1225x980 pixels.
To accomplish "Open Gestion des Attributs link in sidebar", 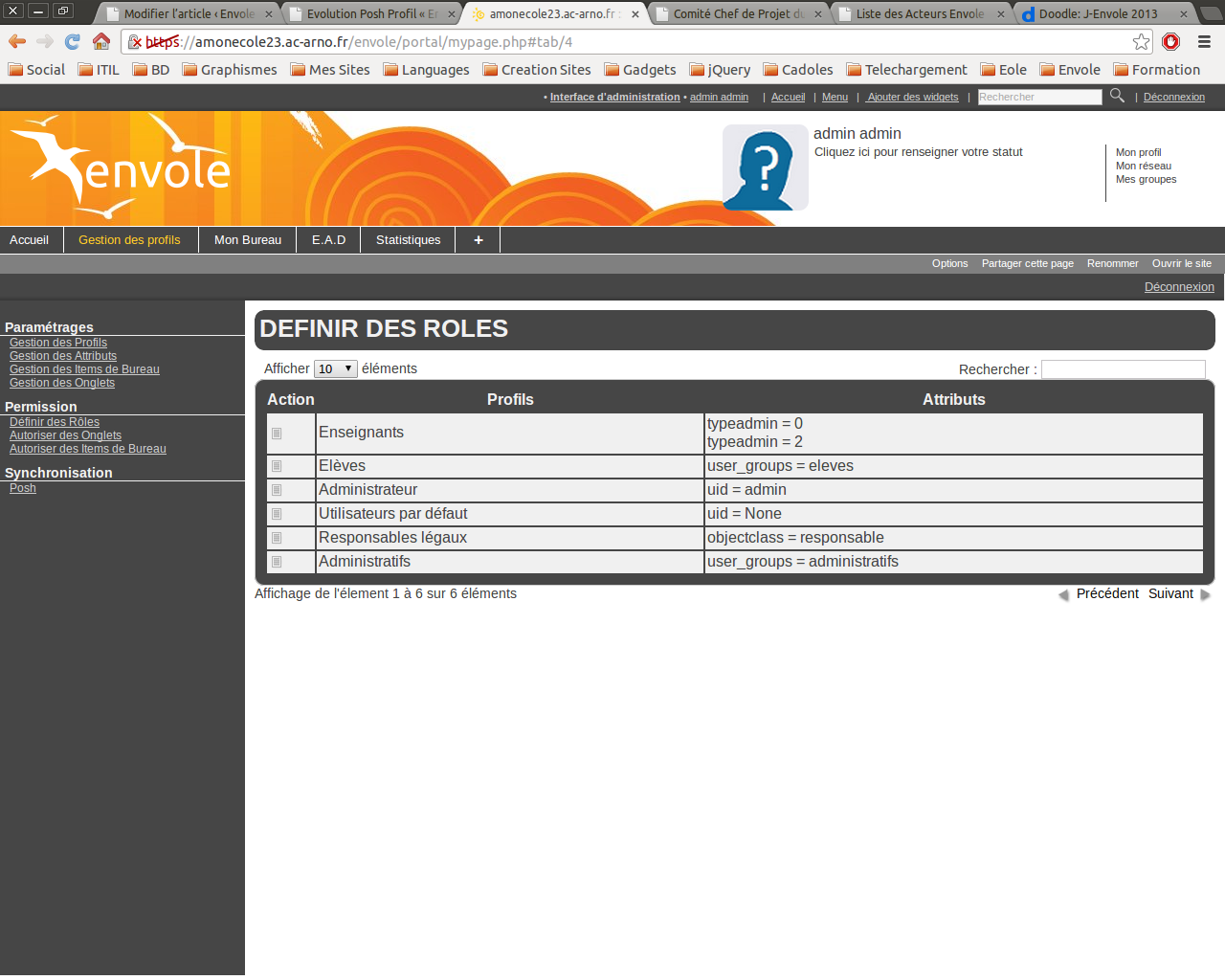I will click(x=63, y=356).
